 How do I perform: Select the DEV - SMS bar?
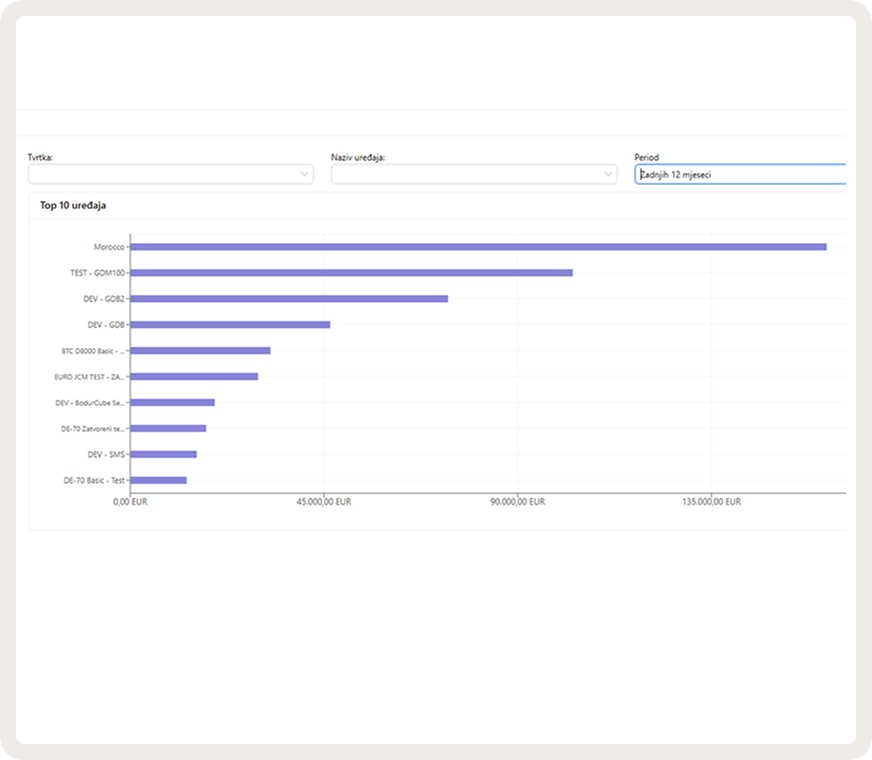coord(164,454)
